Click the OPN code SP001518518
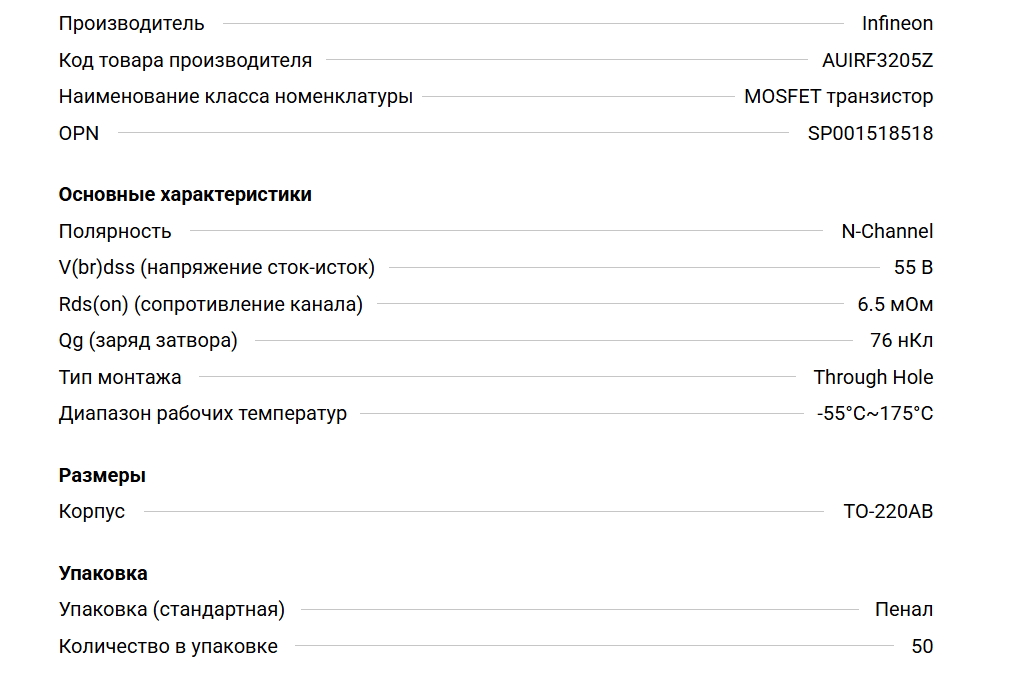Screen dimensions: 1022x682 tap(870, 133)
